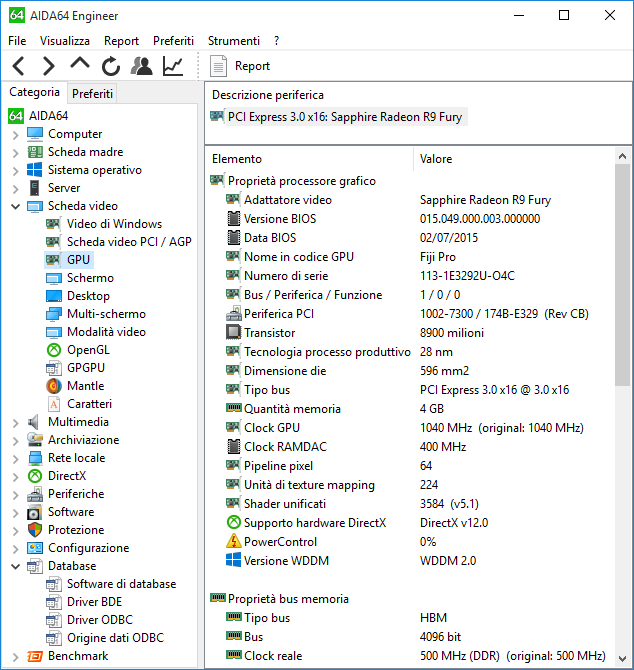This screenshot has width=634, height=670.
Task: Open the Preferiti menu in the menu bar
Action: pyautogui.click(x=173, y=41)
